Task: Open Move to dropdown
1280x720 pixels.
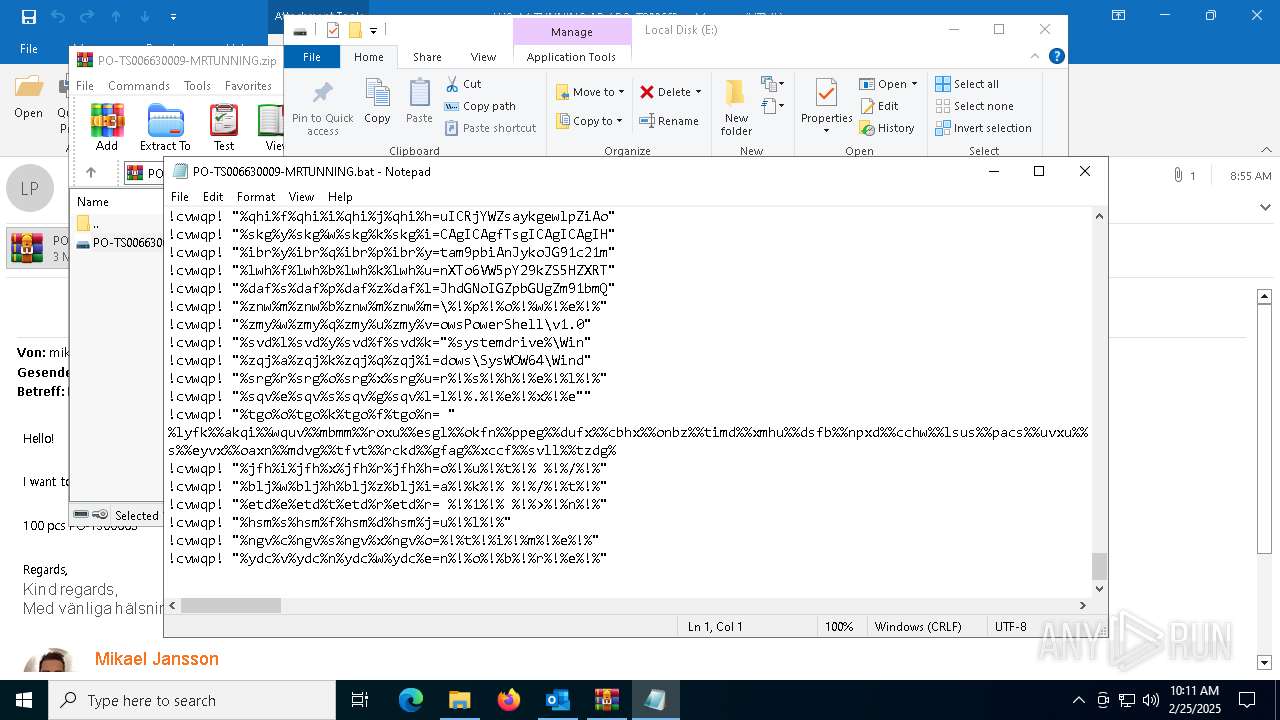Action: tap(590, 92)
